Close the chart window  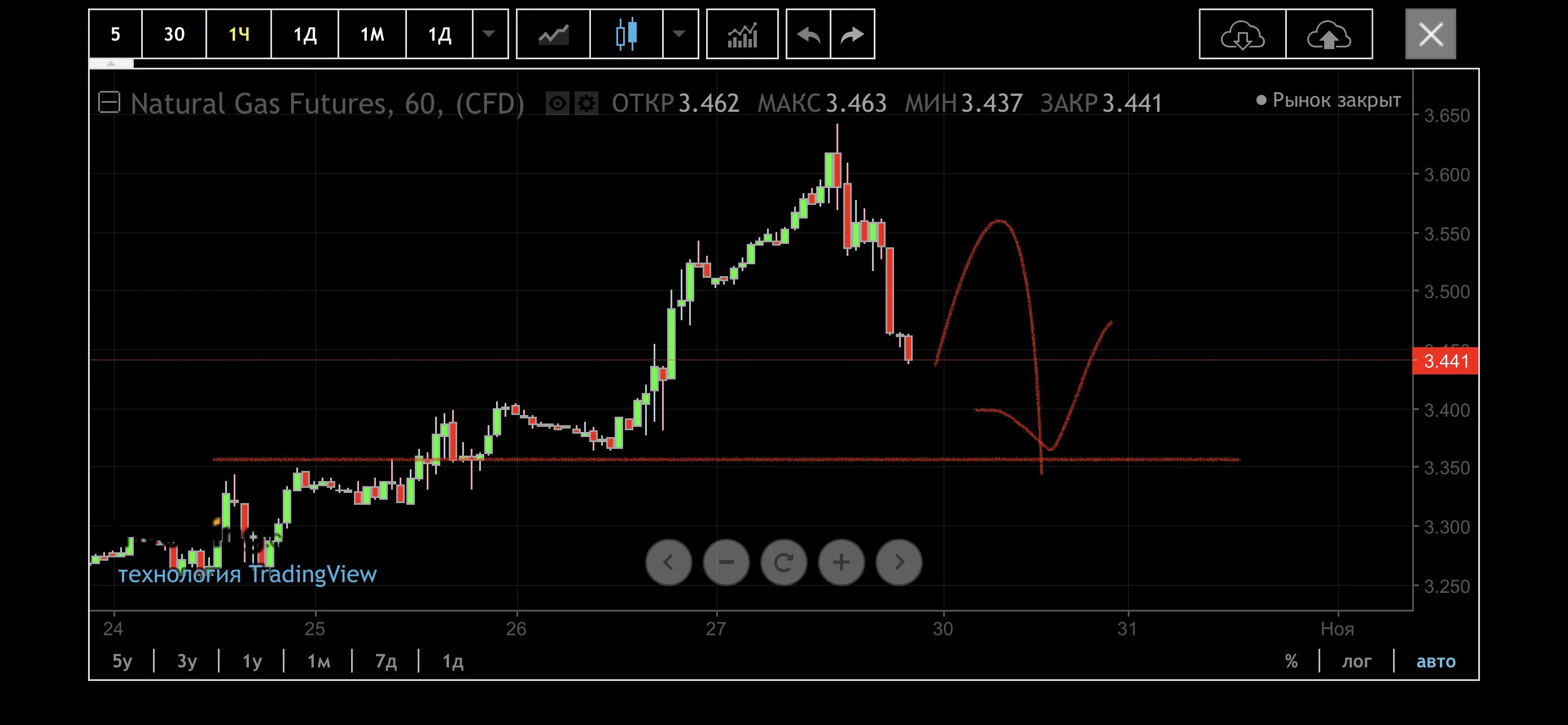1430,34
